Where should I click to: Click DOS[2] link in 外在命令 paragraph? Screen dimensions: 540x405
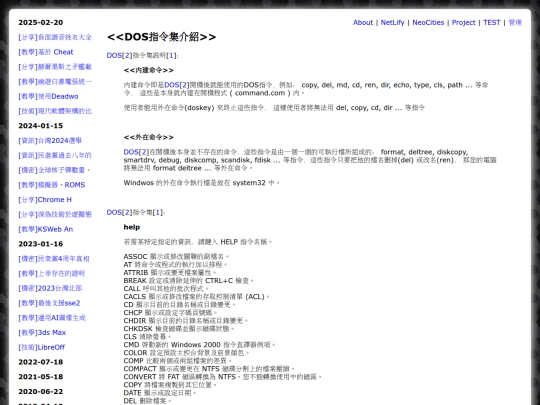pyautogui.click(x=136, y=152)
